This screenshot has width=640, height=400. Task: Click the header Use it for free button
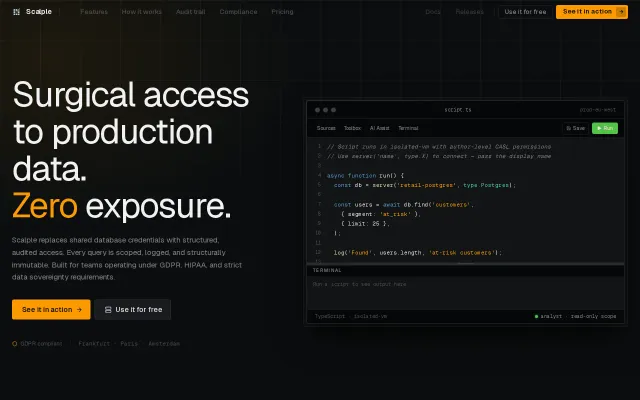[x=525, y=12]
